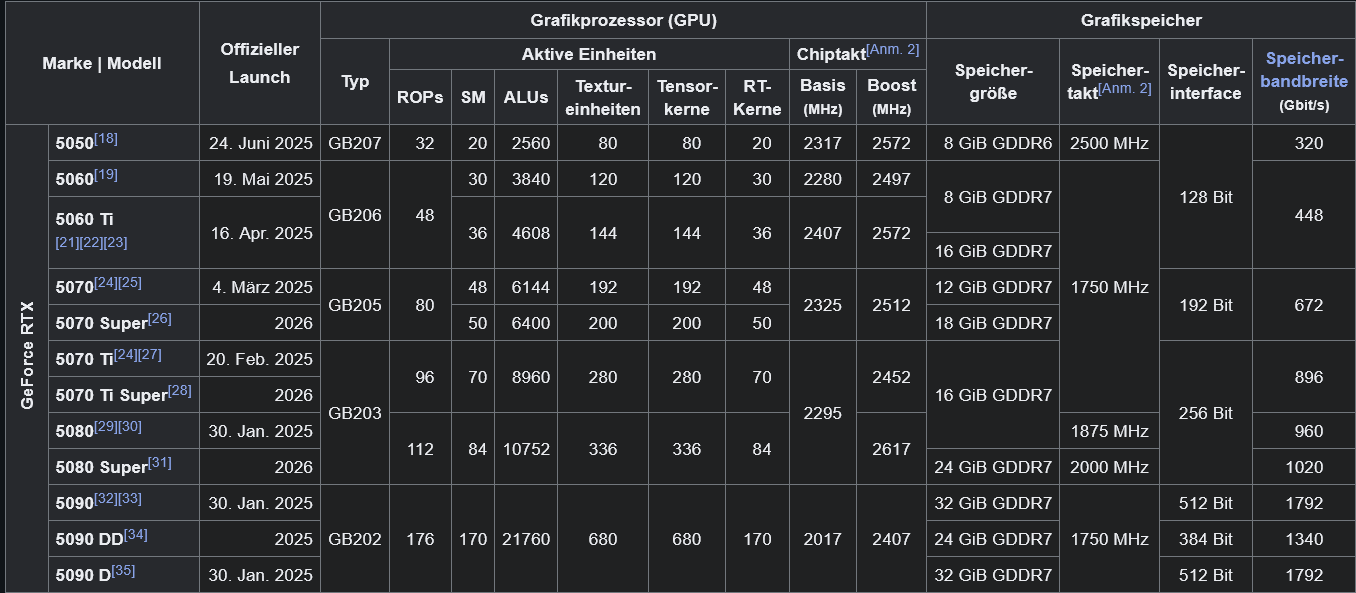Click the 'Speichergröße' column header
Screen dimensions: 1356x593
993,82
